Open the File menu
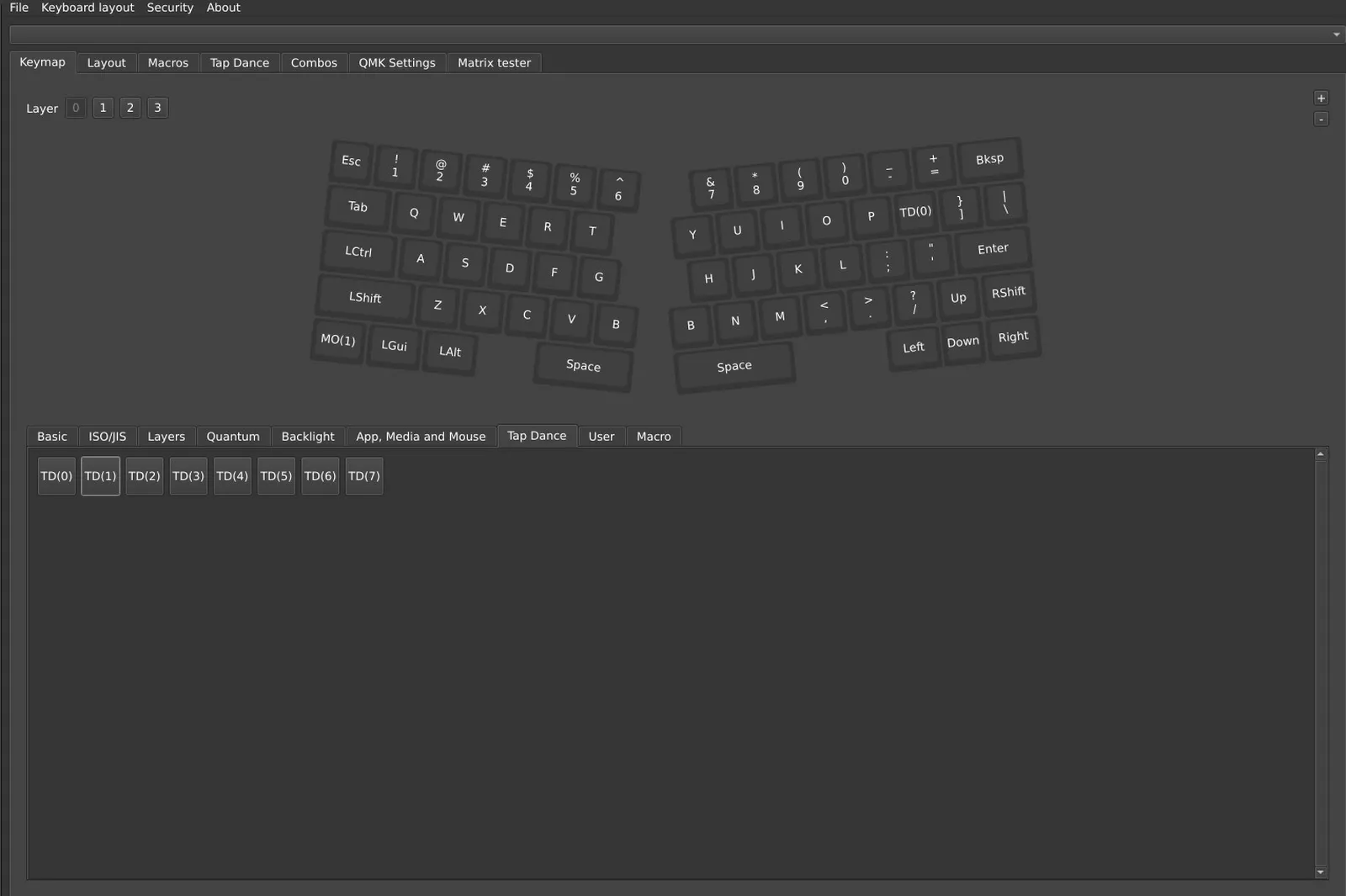 [19, 8]
